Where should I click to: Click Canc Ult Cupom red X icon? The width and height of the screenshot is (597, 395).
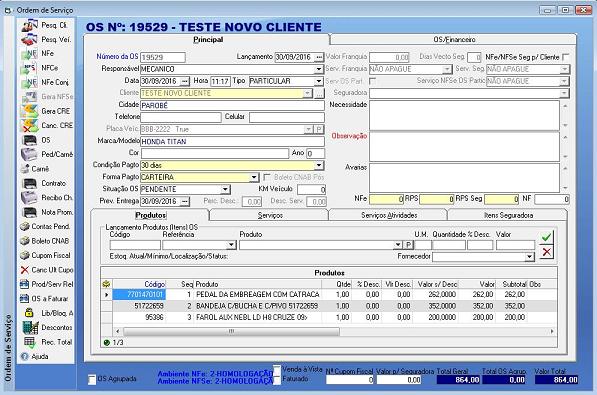click(x=25, y=270)
